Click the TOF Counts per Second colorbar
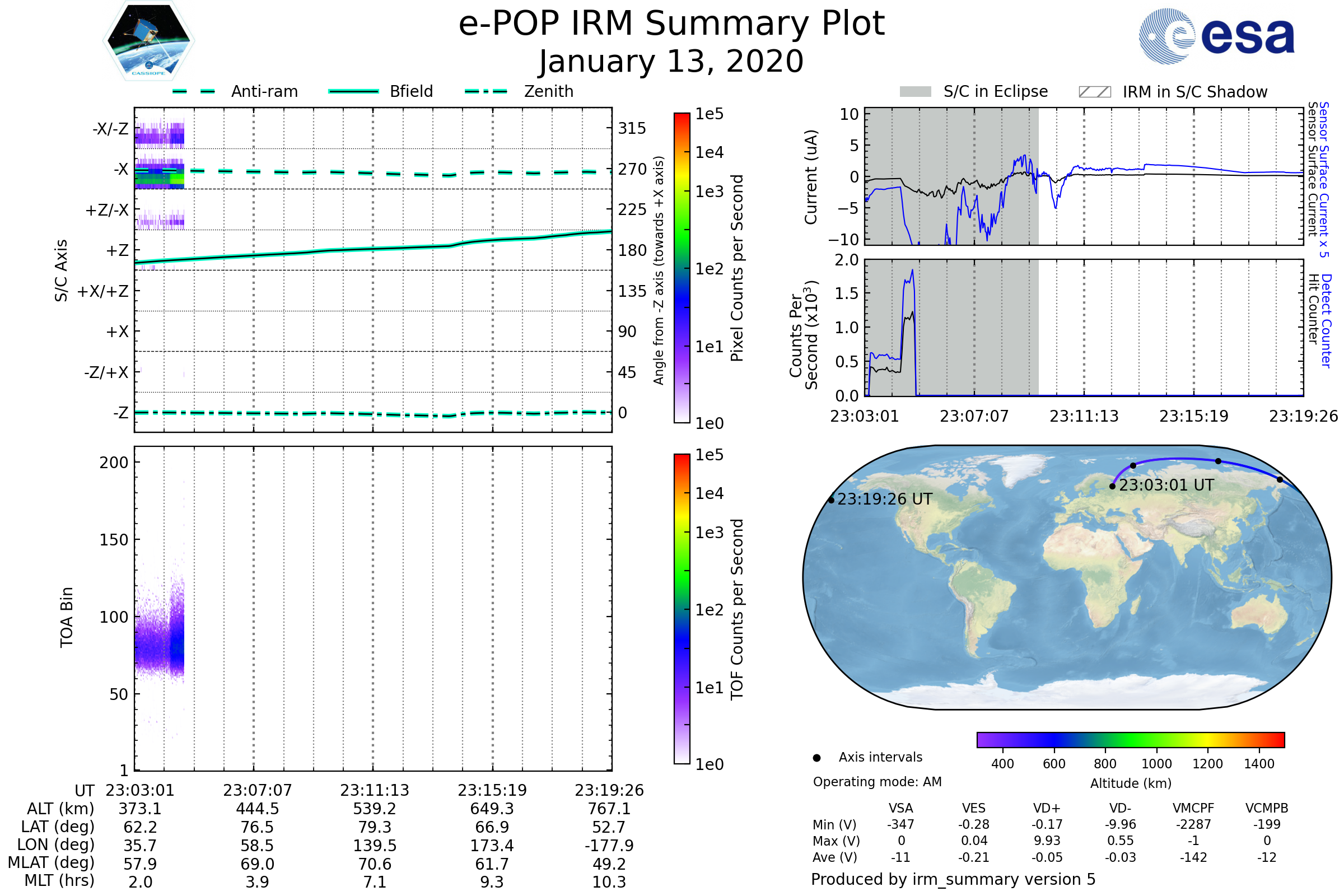This screenshot has height=896, width=1344. (682, 609)
